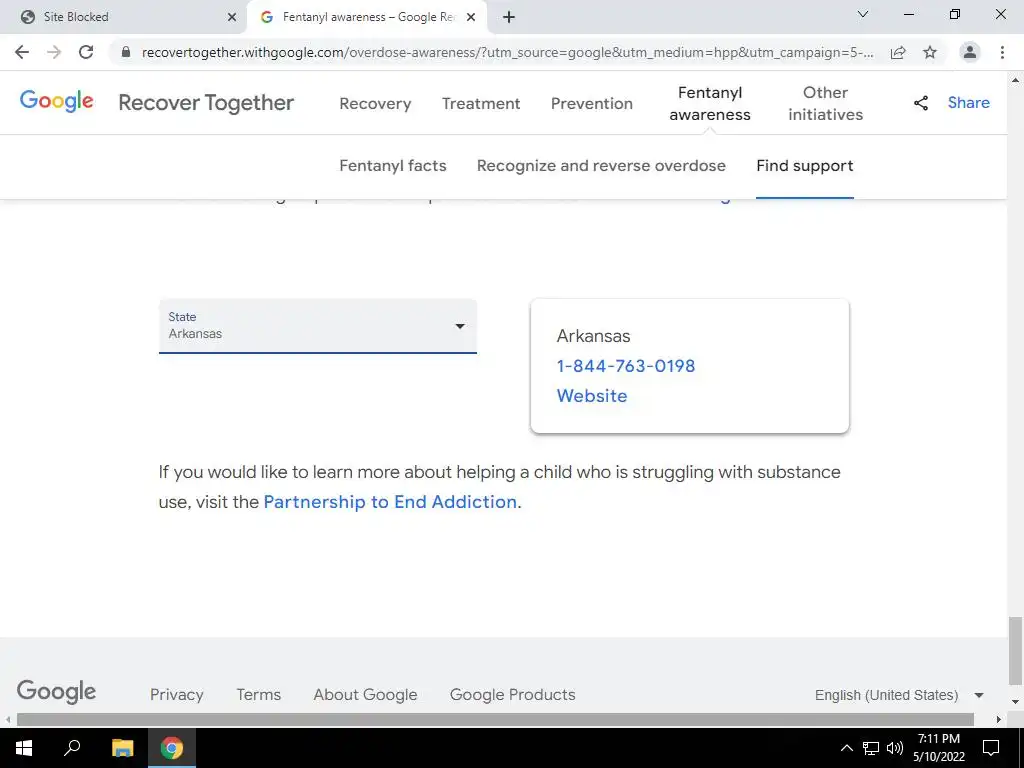Go back with the browser back arrow

coord(22,52)
